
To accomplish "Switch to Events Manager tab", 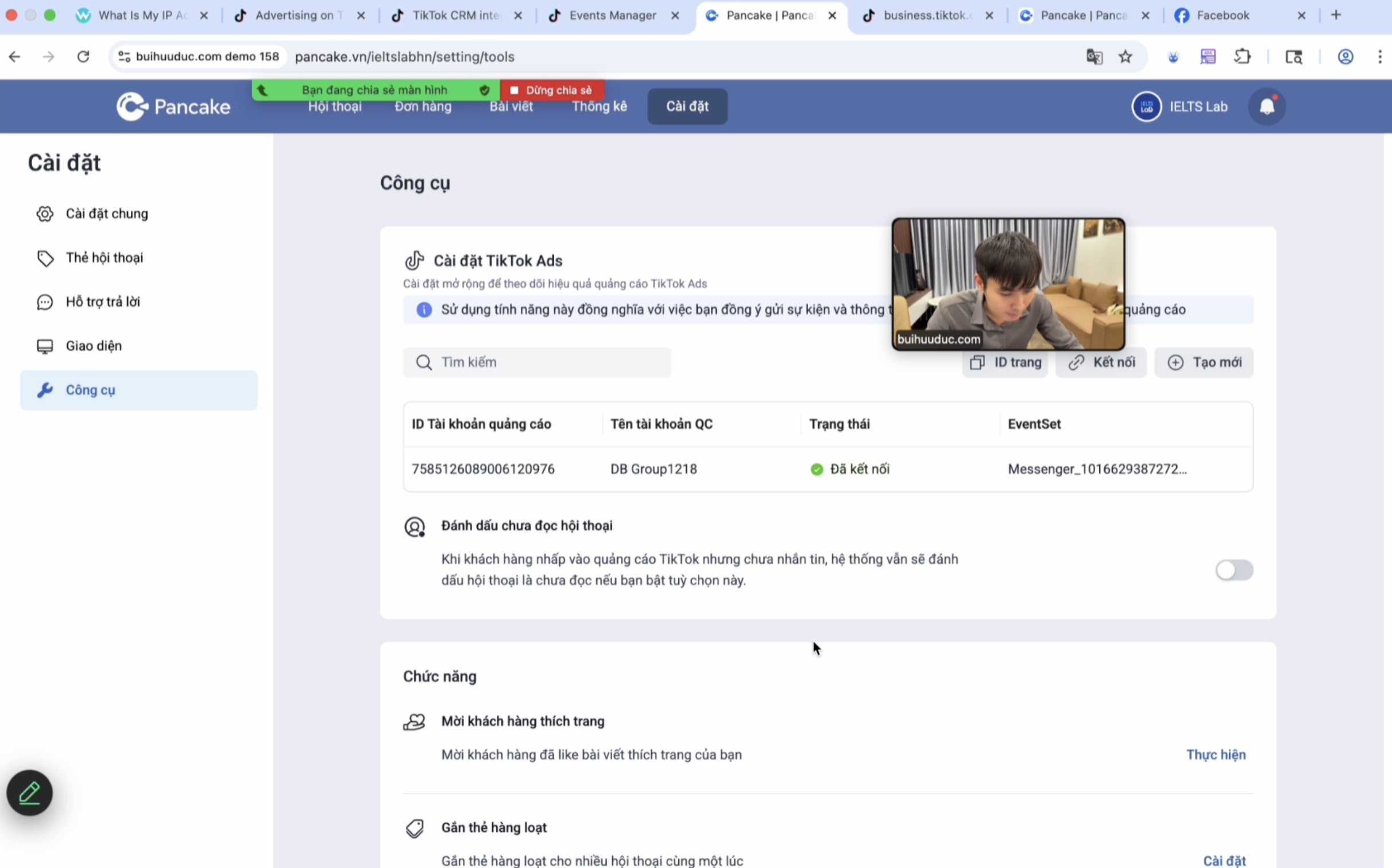I will (612, 15).
